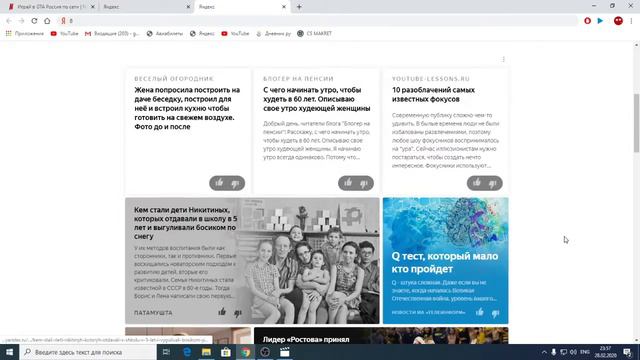Screen dimensions: 640x360
Task: Open the Windows Start menu
Action: pyautogui.click(x=9, y=352)
